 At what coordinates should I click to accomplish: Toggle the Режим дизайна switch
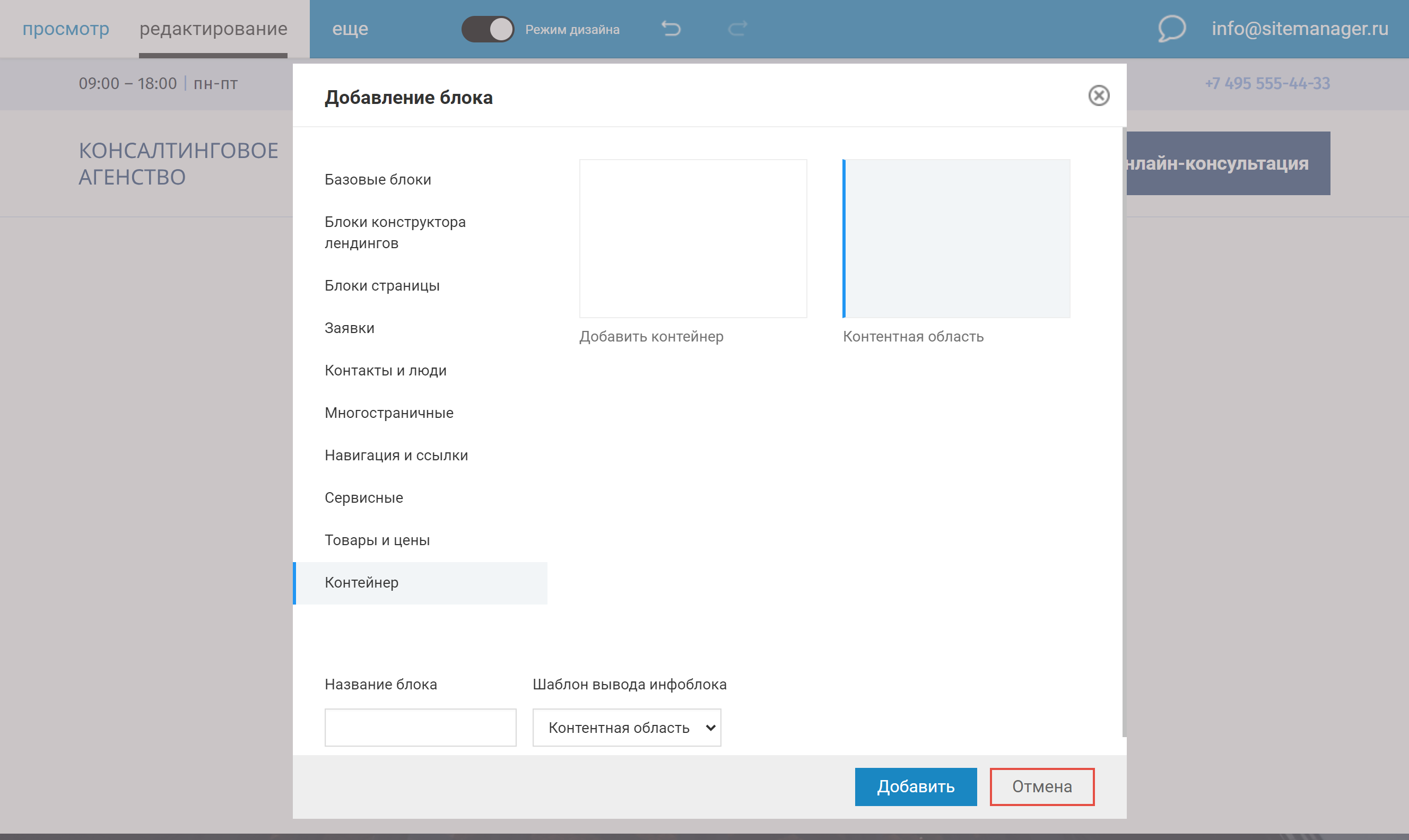[488, 29]
